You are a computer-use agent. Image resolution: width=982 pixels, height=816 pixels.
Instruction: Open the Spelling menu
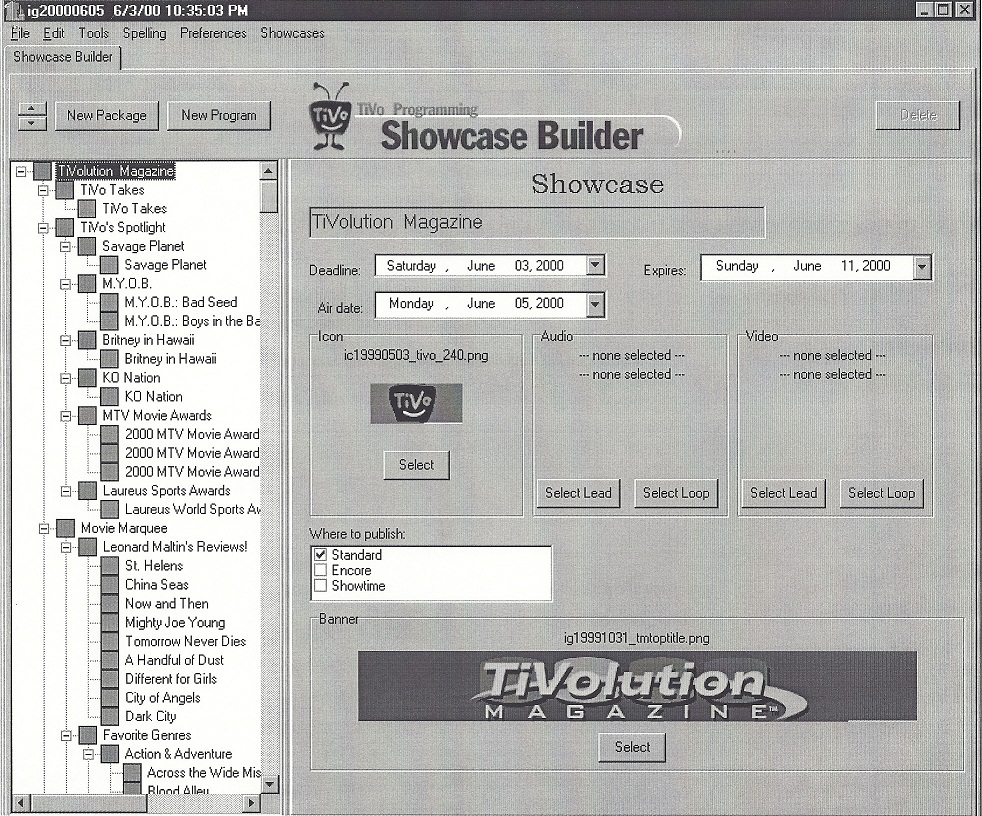click(145, 33)
